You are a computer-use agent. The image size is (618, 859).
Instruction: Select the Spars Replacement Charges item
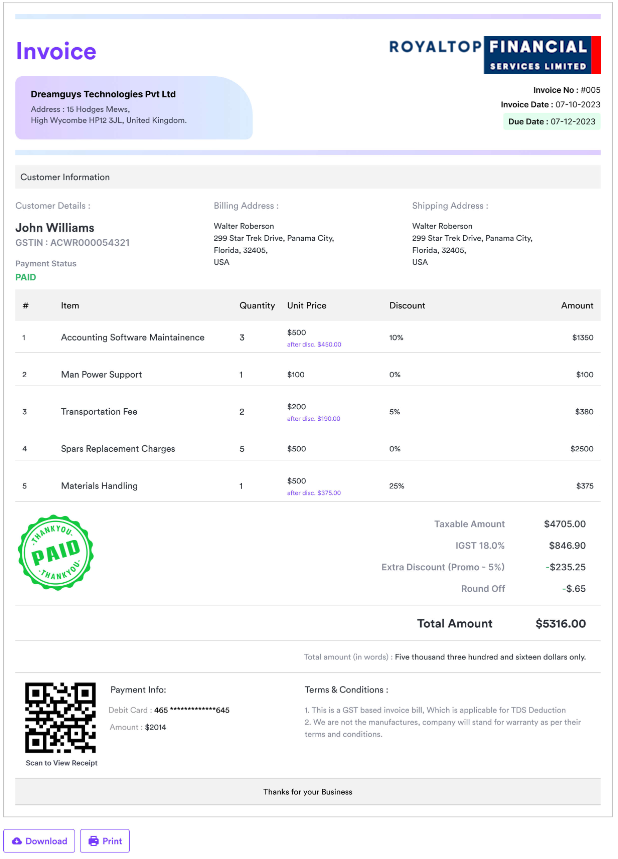(x=118, y=449)
